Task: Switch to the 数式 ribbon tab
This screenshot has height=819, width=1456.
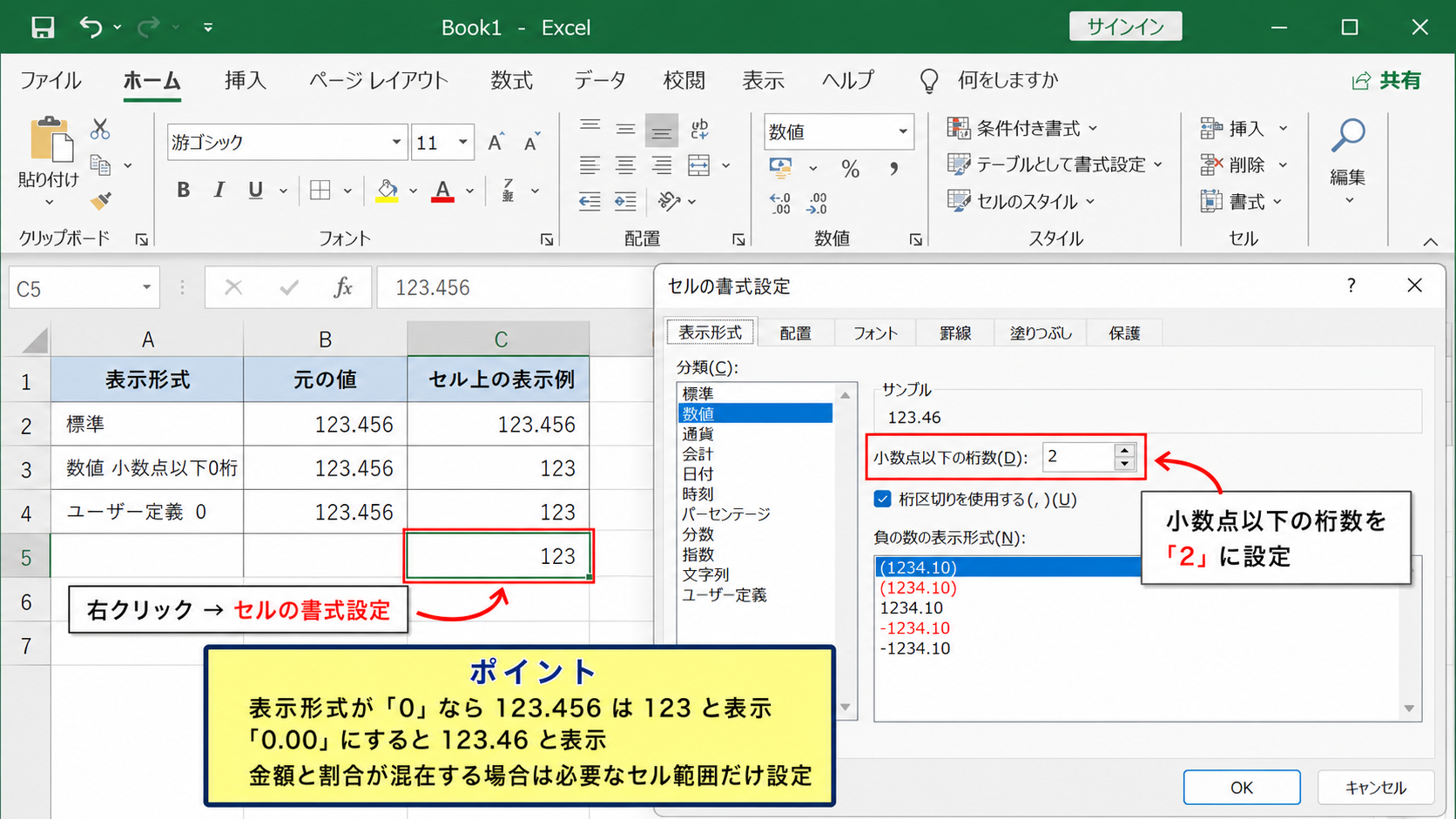Action: point(511,81)
